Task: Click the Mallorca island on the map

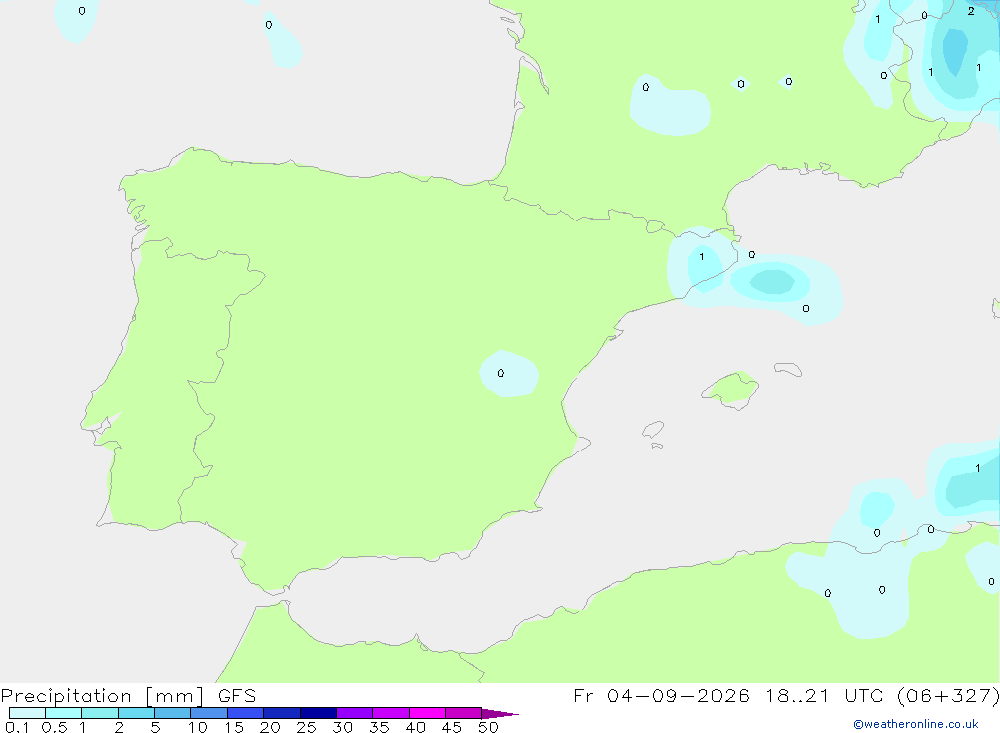Action: coord(731,390)
